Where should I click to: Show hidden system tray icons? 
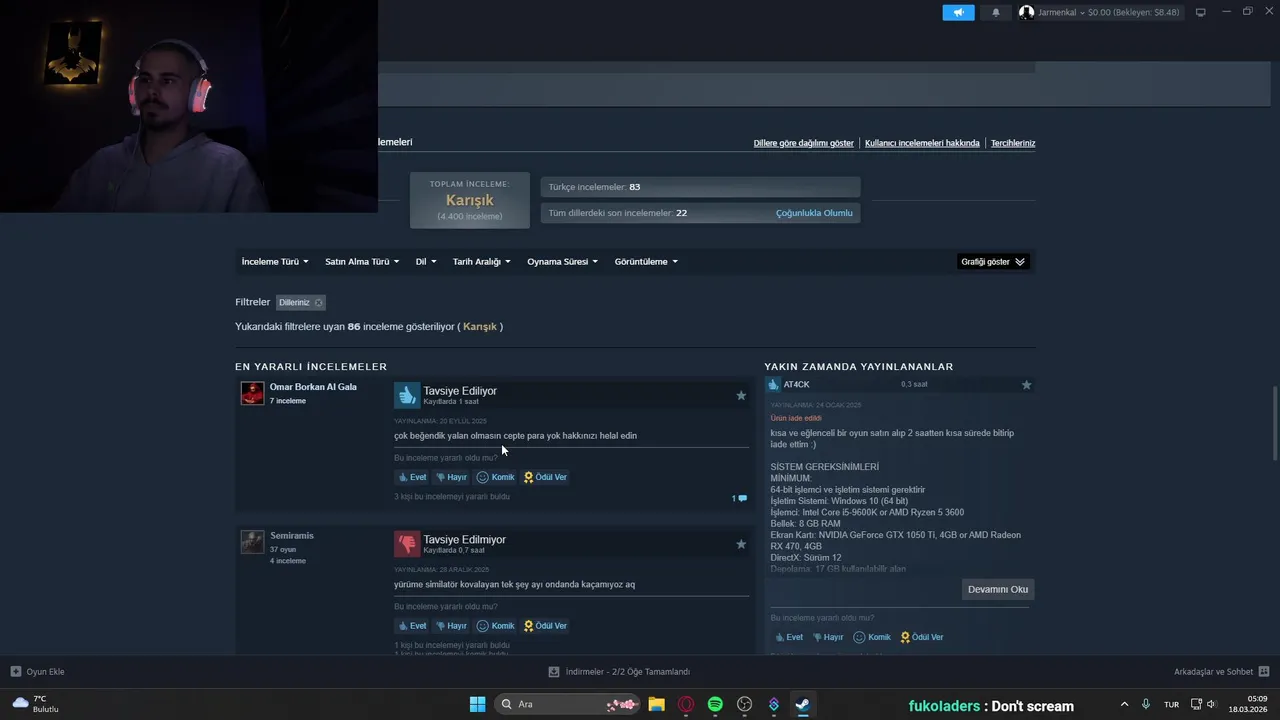click(x=1124, y=704)
